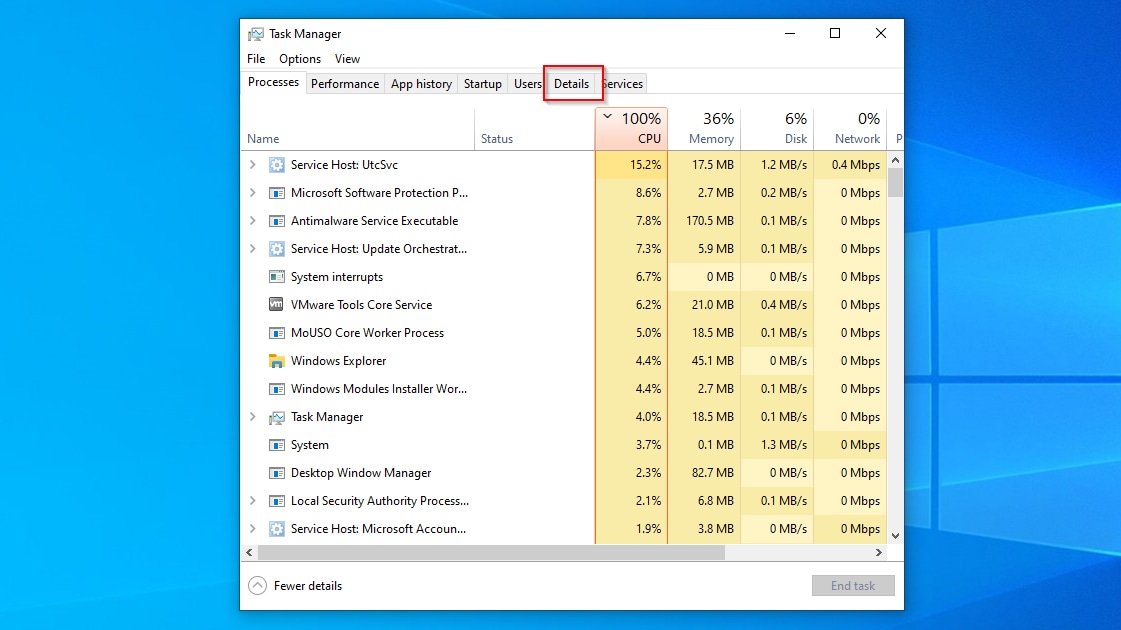1121x630 pixels.
Task: Click the VMware Tools Core Service icon
Action: 276,305
